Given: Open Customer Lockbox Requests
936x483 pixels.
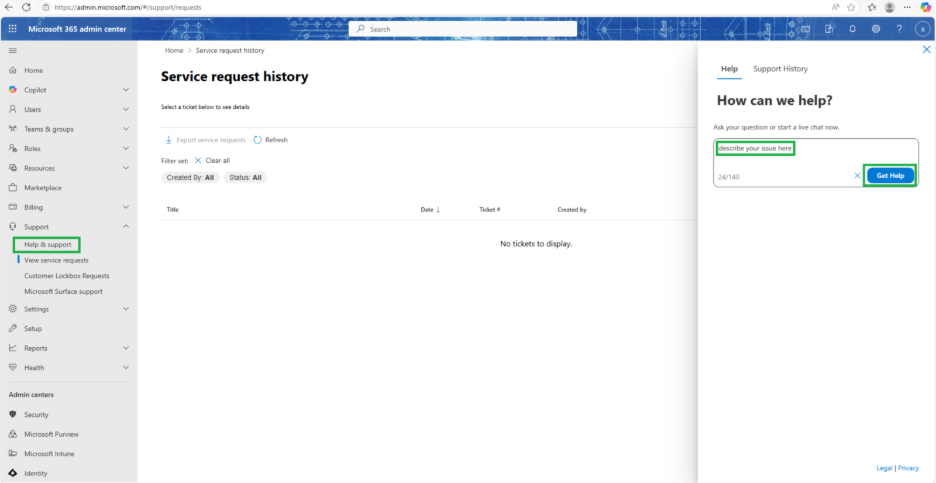Looking at the screenshot, I should click(67, 276).
